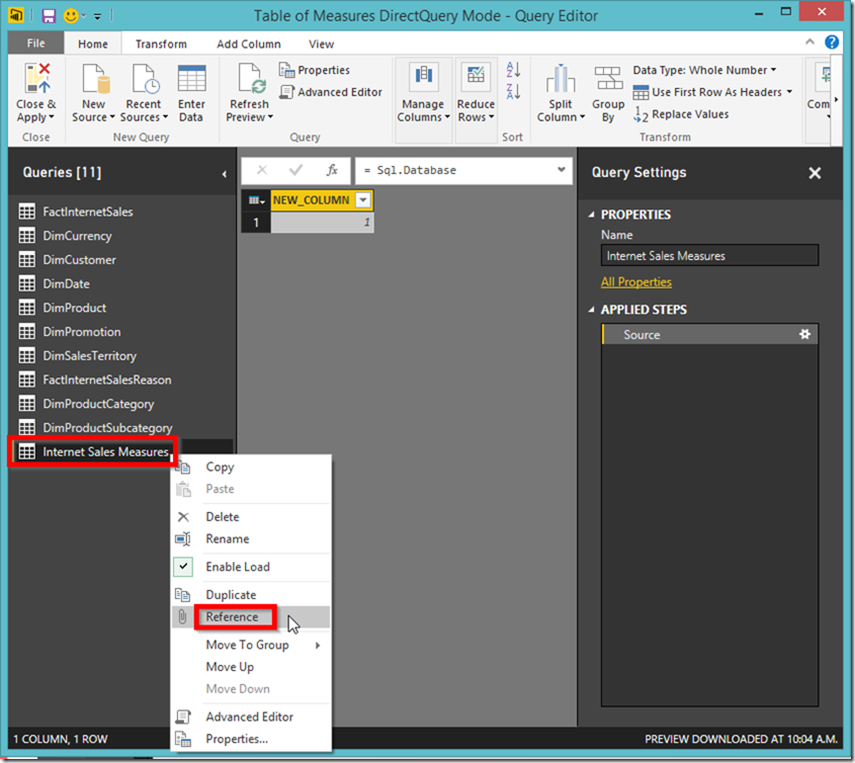Close the Query Settings pane
Screen dimensions: 855x763
point(815,173)
